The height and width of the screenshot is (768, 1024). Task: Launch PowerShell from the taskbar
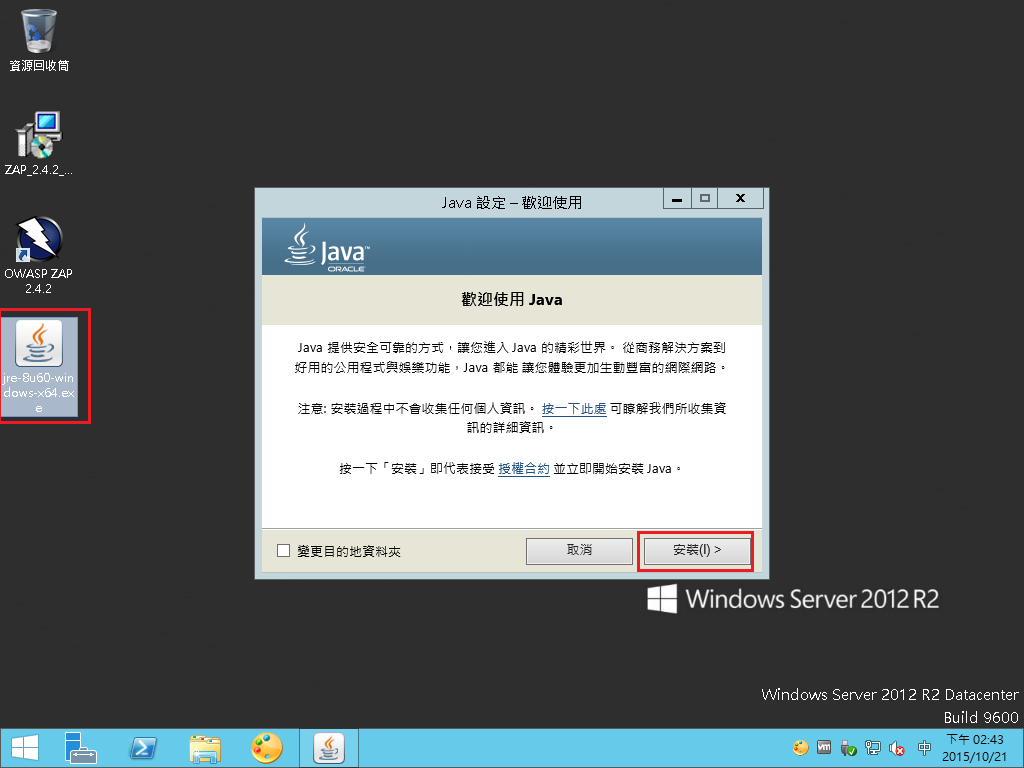coord(143,748)
